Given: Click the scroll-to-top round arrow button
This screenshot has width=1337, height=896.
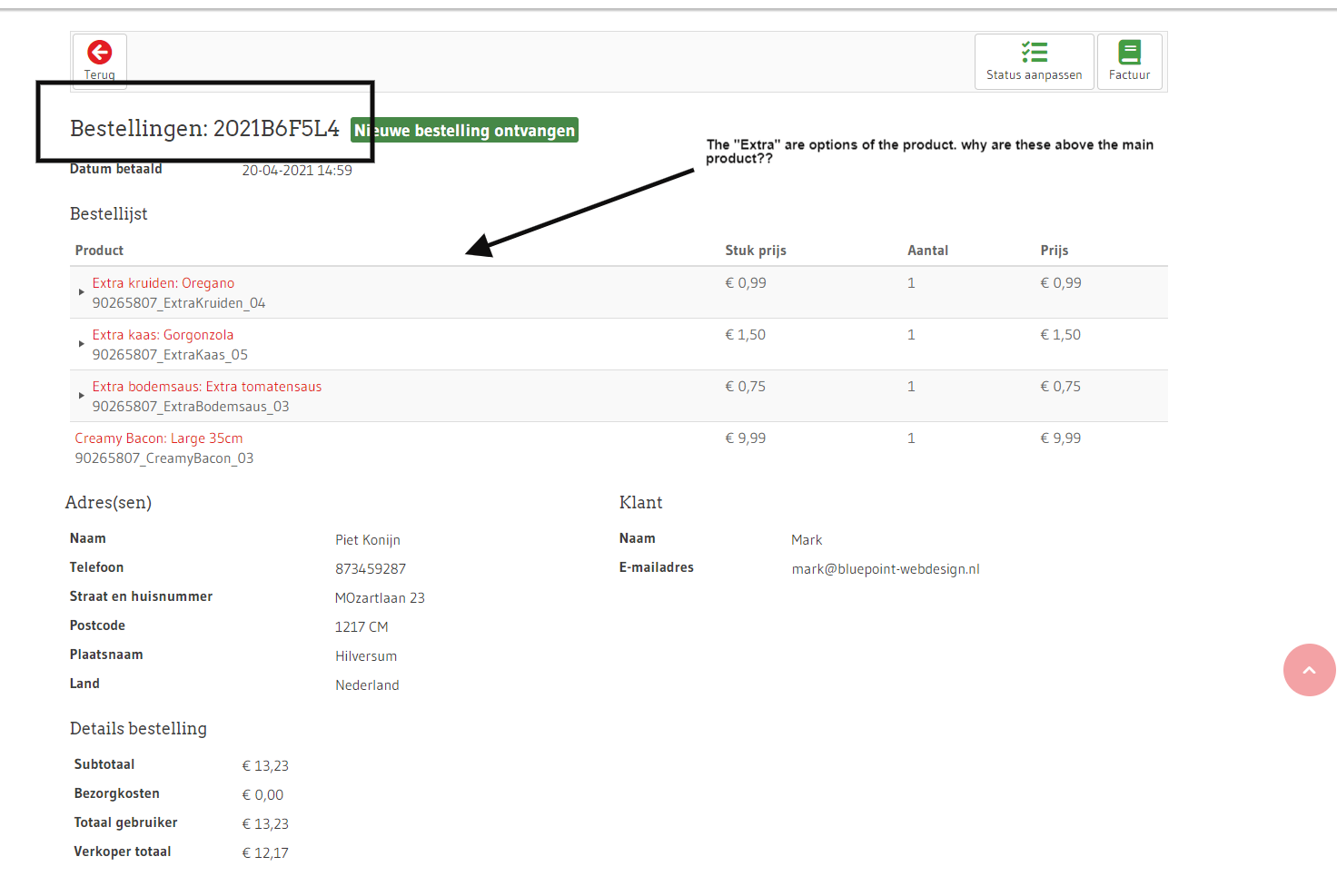Looking at the screenshot, I should click(x=1309, y=670).
